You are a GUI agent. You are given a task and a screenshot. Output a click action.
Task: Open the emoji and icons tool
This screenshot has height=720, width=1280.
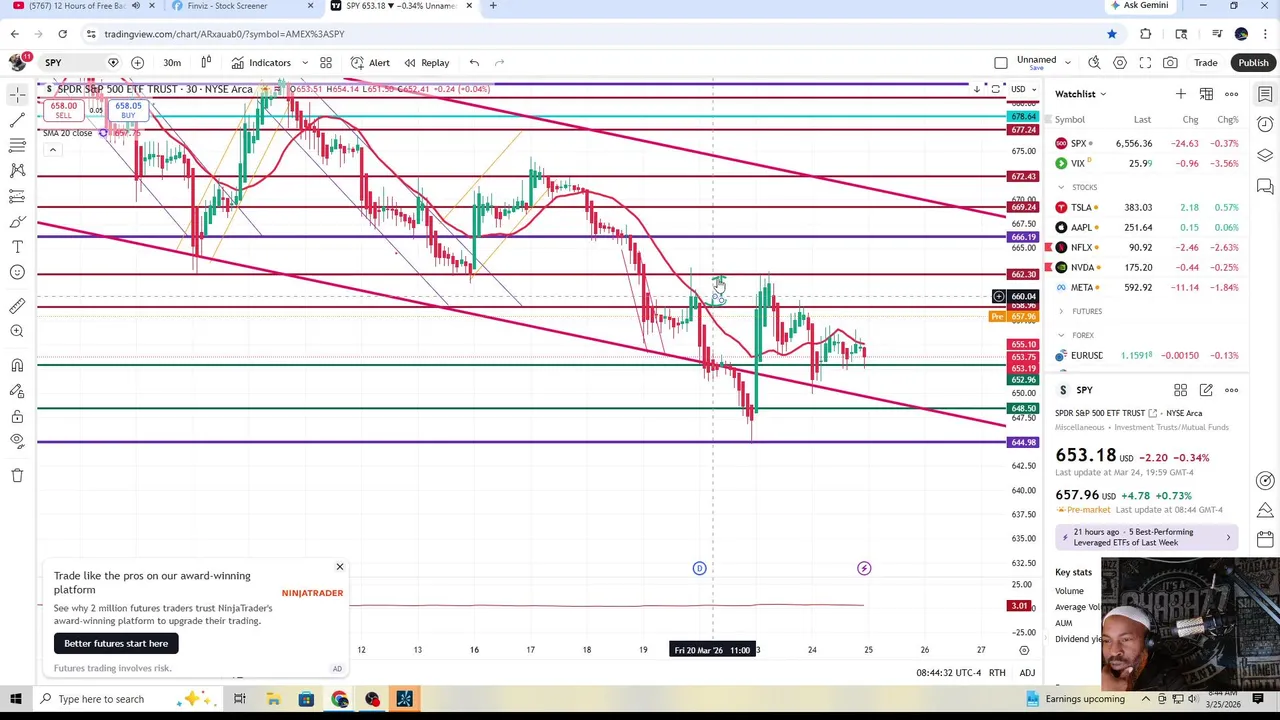click(x=17, y=272)
